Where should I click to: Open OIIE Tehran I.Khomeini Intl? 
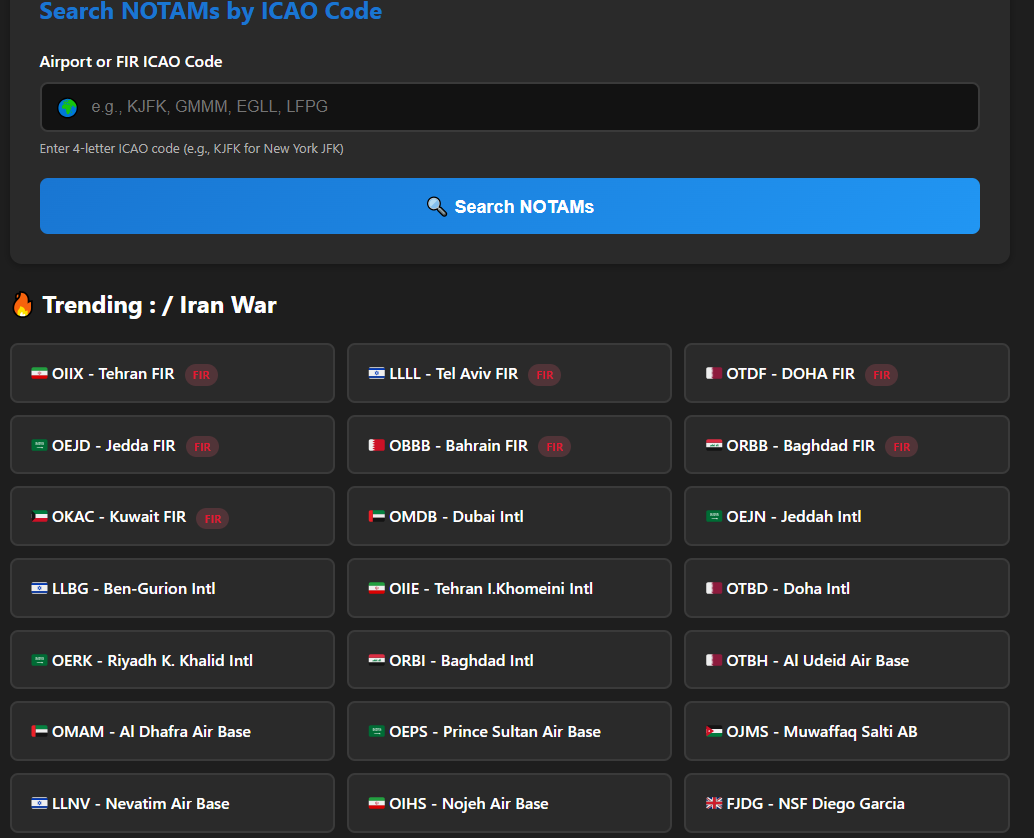coord(509,588)
